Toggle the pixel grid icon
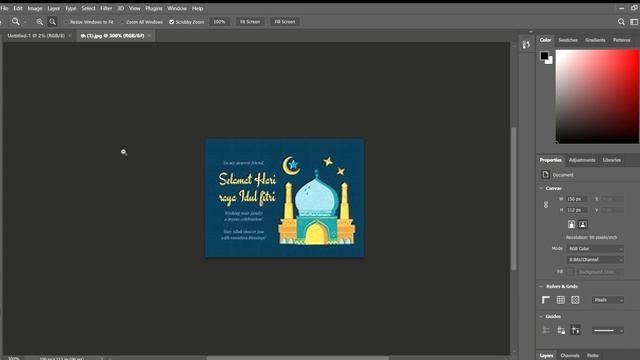The height and width of the screenshot is (360, 640). [x=575, y=300]
